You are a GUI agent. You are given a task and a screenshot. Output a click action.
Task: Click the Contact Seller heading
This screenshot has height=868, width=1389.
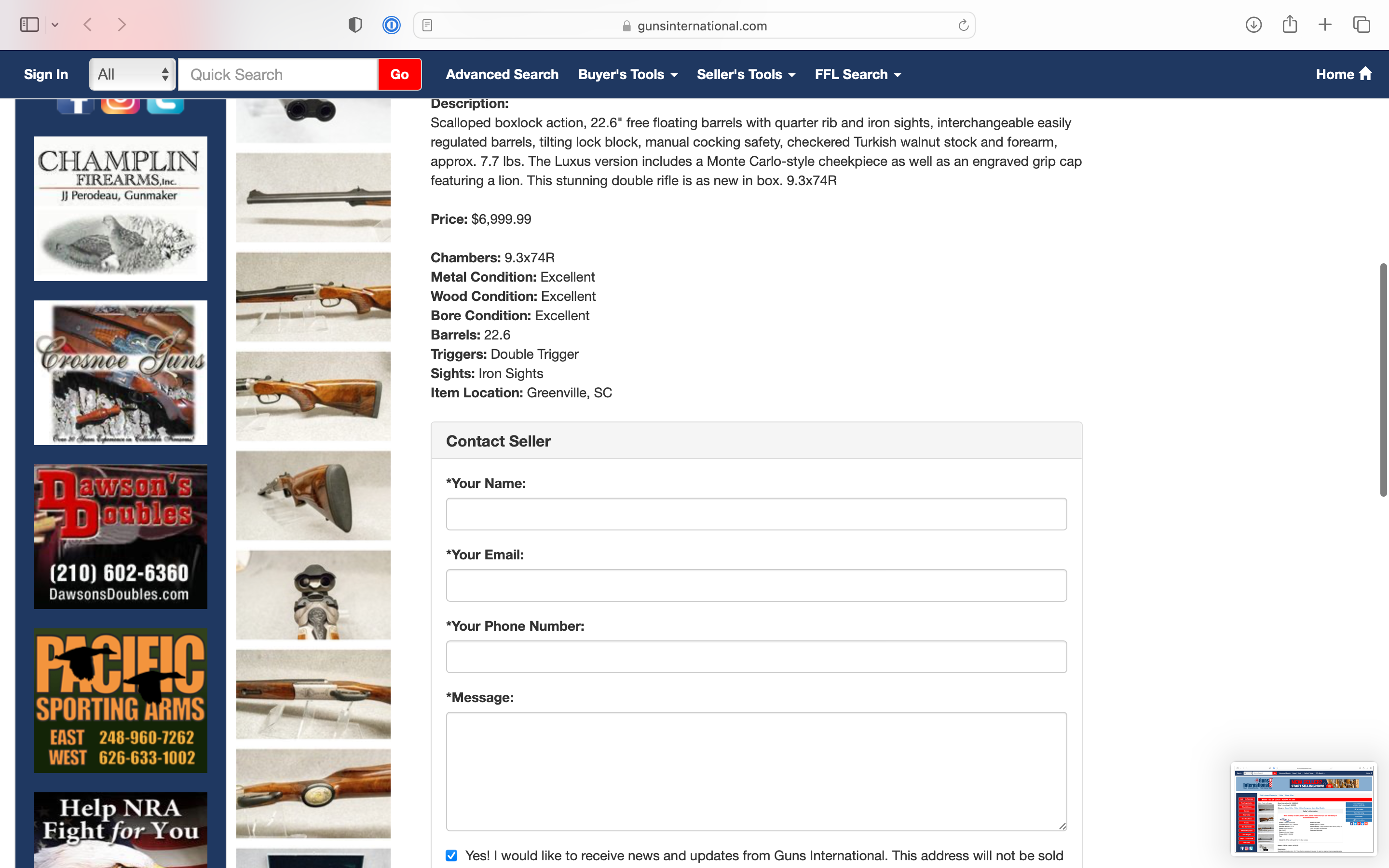click(498, 441)
